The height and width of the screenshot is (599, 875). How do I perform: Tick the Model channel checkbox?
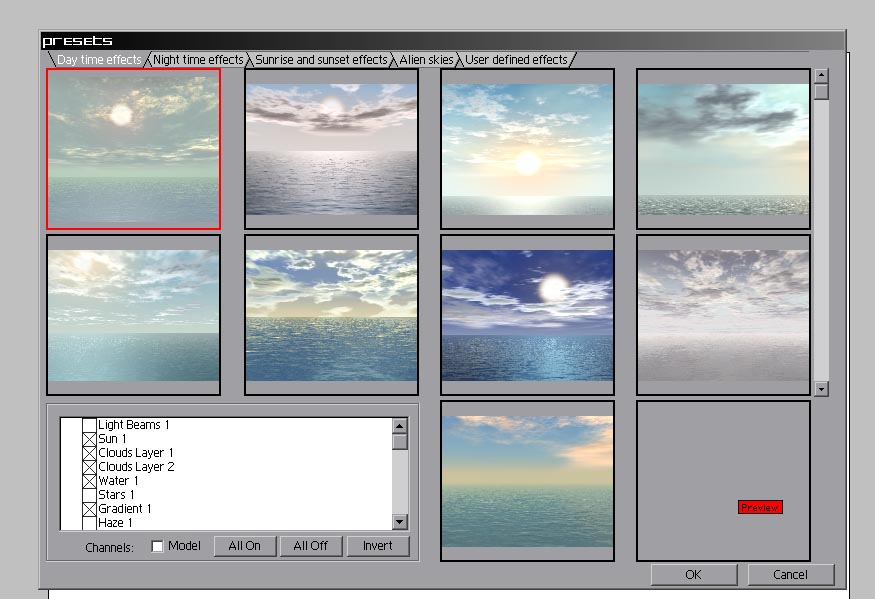[157, 546]
